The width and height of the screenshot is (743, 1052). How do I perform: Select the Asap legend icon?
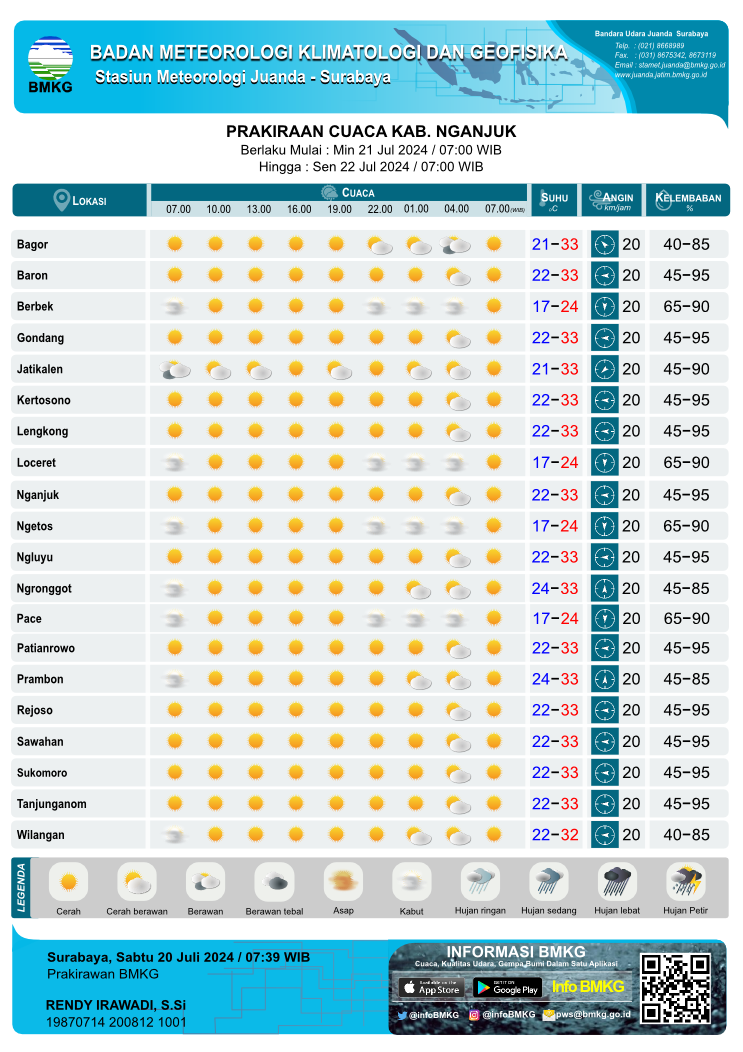343,882
